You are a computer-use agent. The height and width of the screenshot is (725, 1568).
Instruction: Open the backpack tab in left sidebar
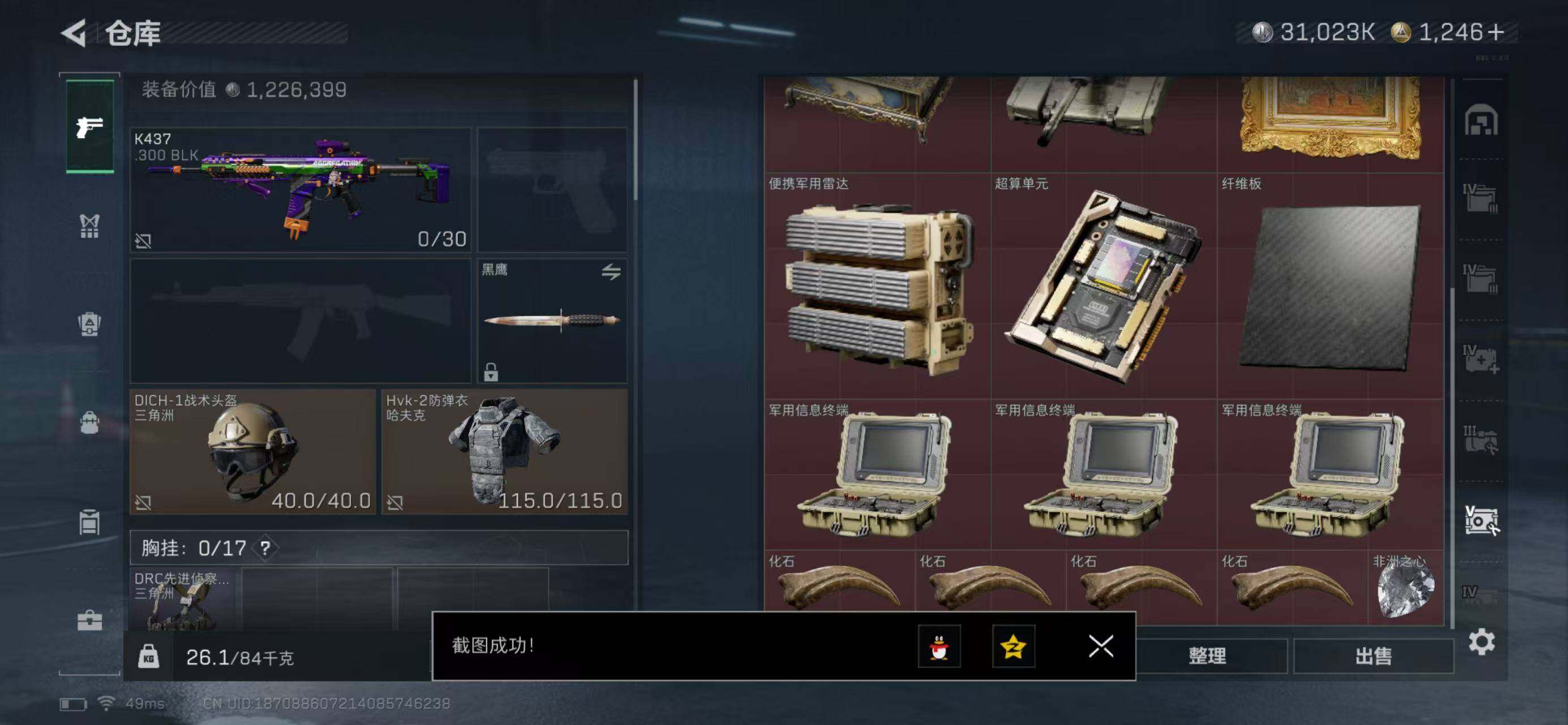[89, 421]
